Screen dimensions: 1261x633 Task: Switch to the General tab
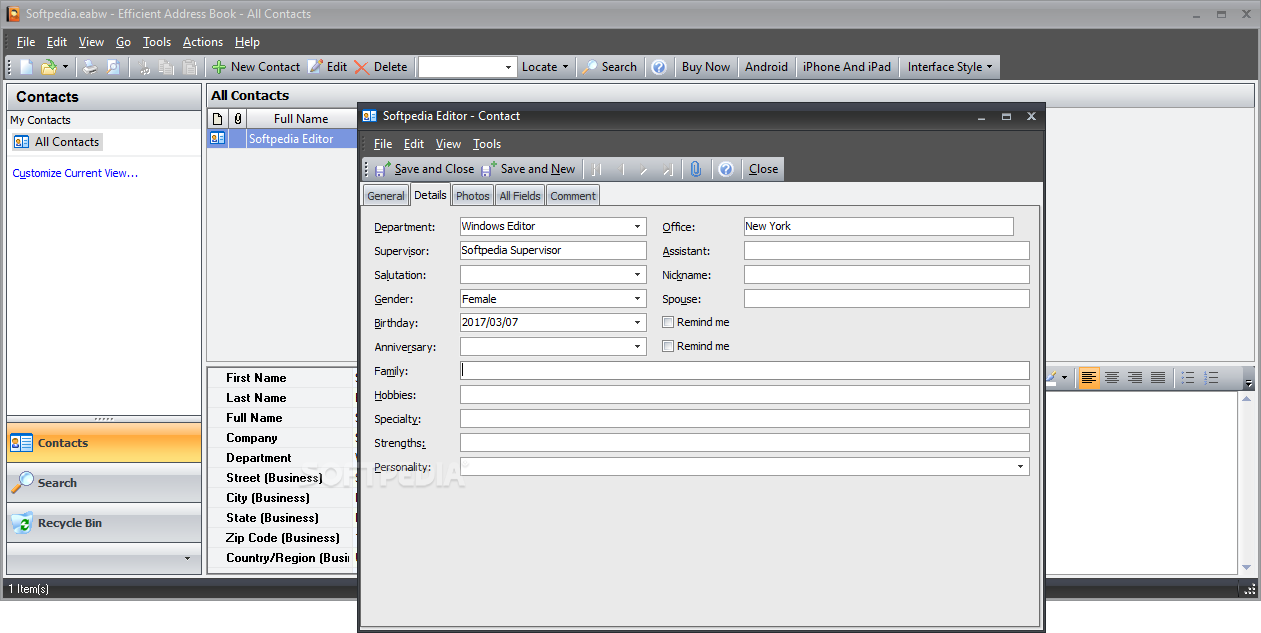coord(386,196)
